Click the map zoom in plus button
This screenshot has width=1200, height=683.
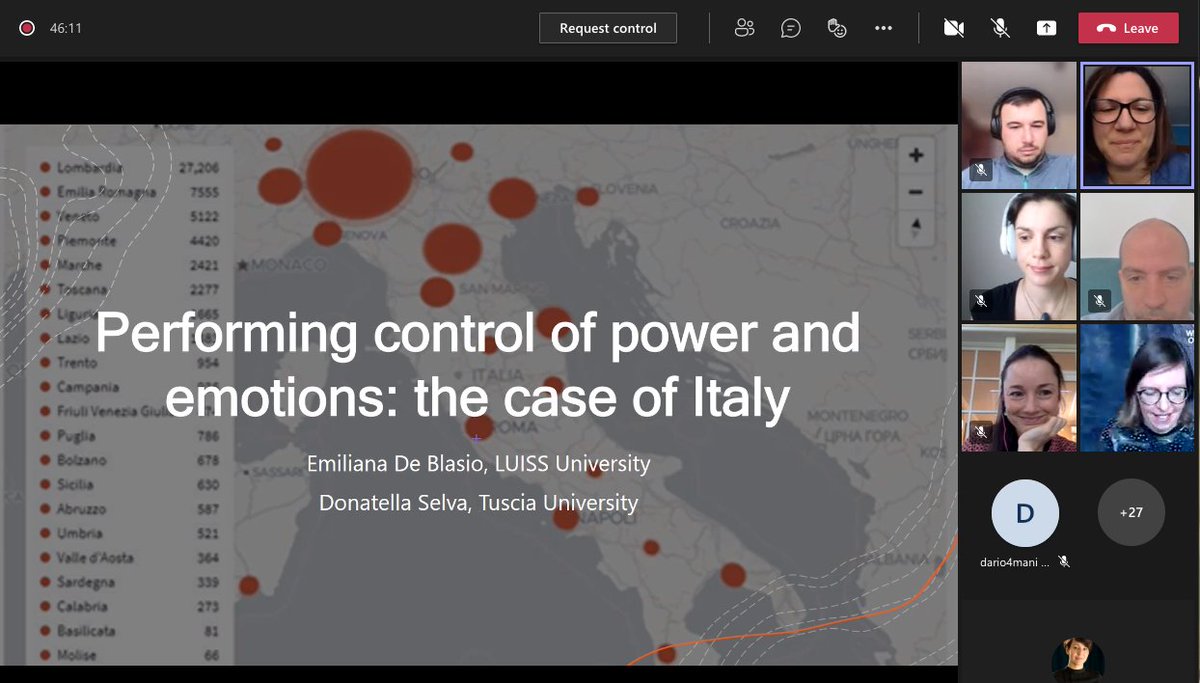coord(916,155)
